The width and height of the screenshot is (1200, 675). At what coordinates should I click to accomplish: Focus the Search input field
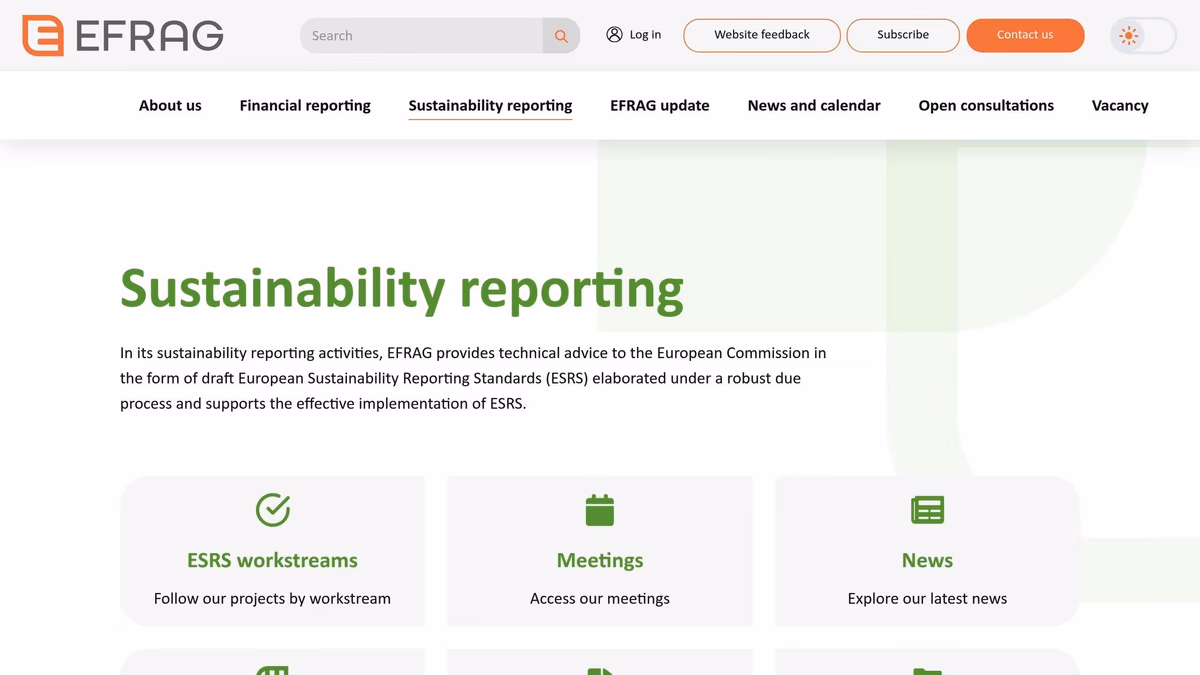pyautogui.click(x=422, y=36)
